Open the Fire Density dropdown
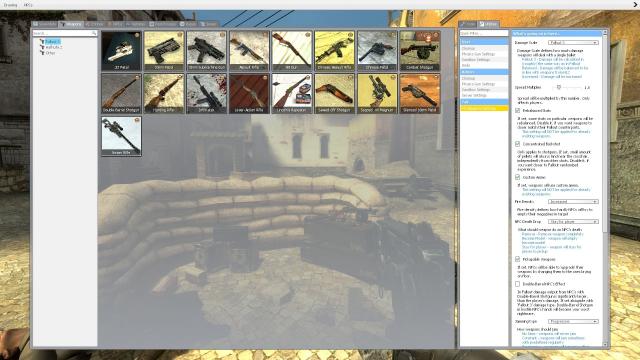The width and height of the screenshot is (640, 360). (573, 202)
